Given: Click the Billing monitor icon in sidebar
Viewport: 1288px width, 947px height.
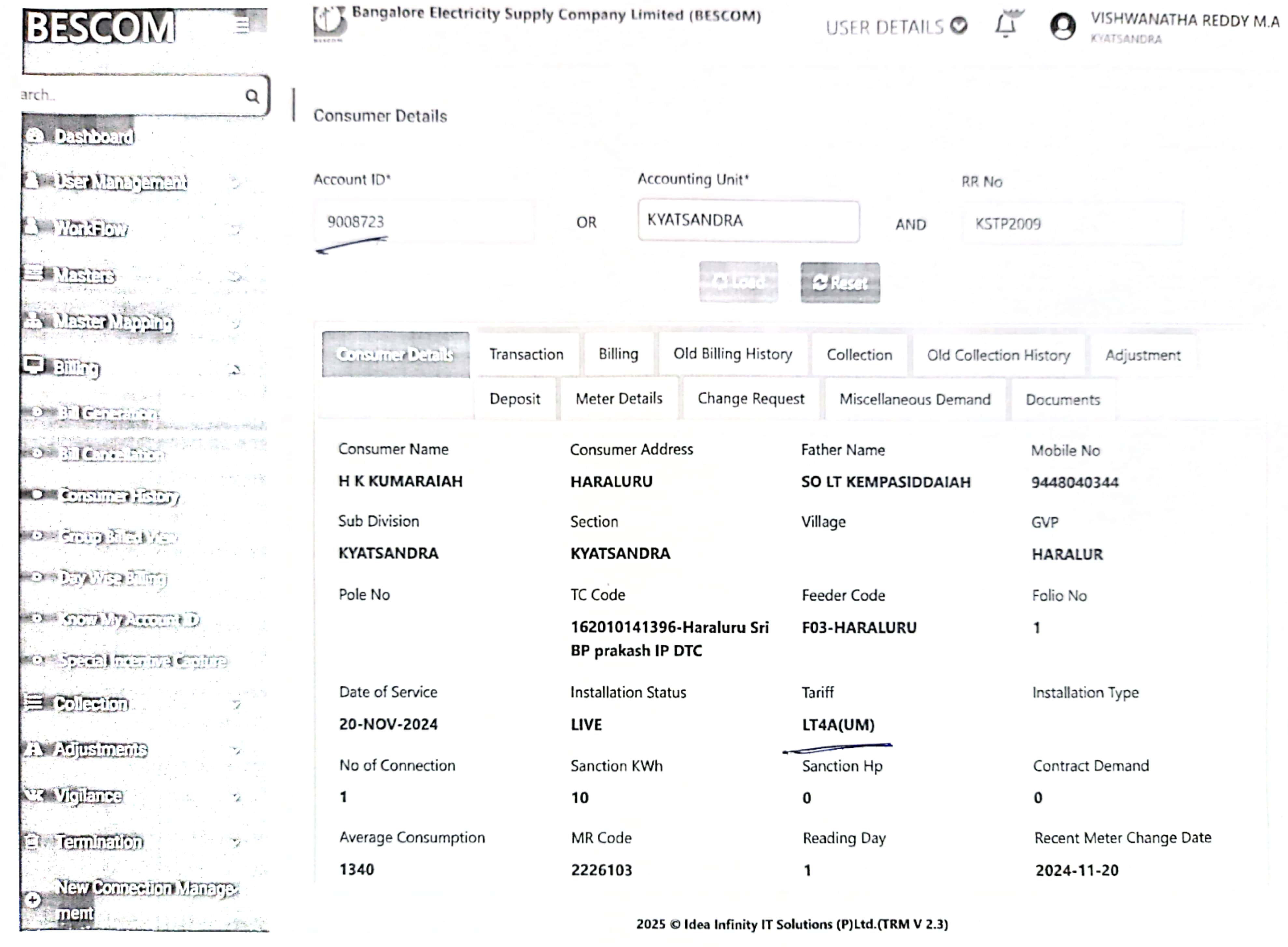Looking at the screenshot, I should [x=34, y=365].
